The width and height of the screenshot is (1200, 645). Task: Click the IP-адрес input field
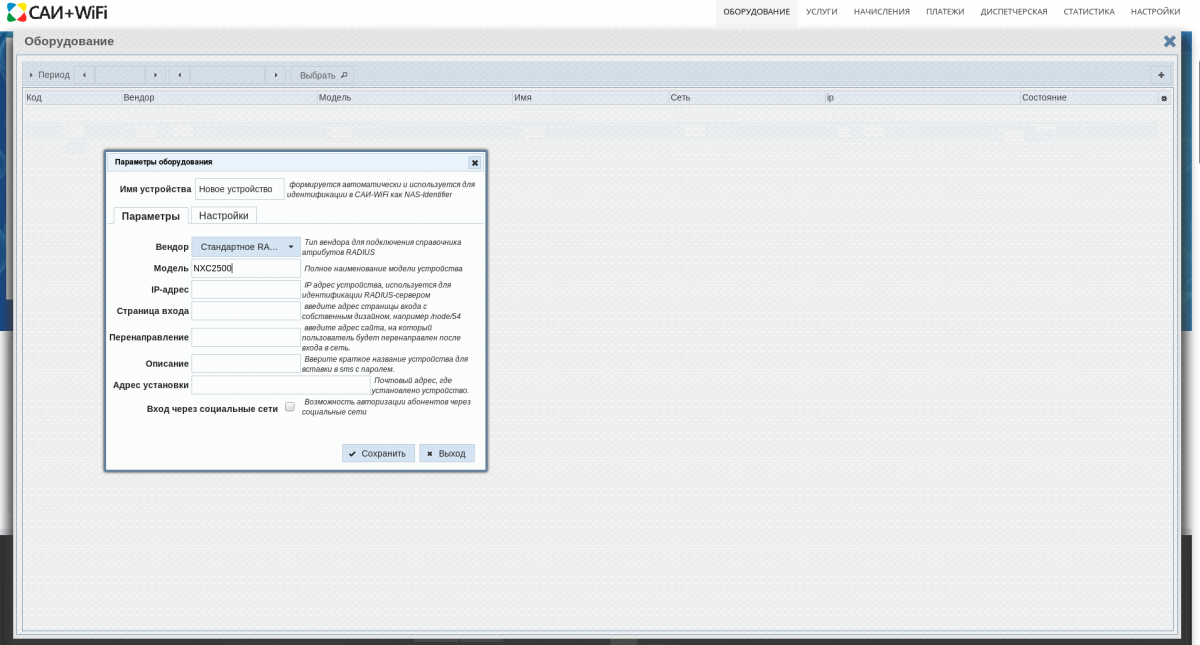[246, 290]
